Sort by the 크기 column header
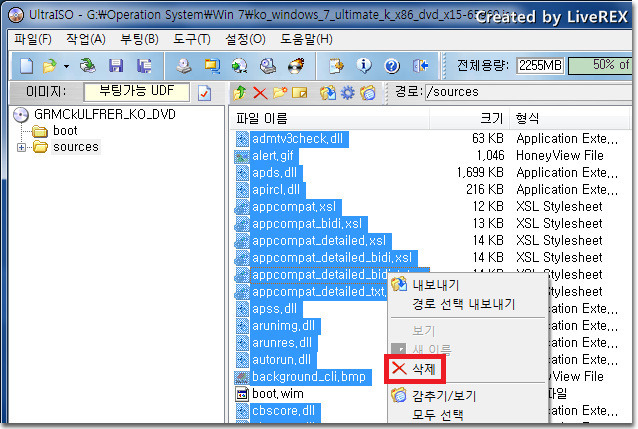The width and height of the screenshot is (638, 429). (469, 118)
